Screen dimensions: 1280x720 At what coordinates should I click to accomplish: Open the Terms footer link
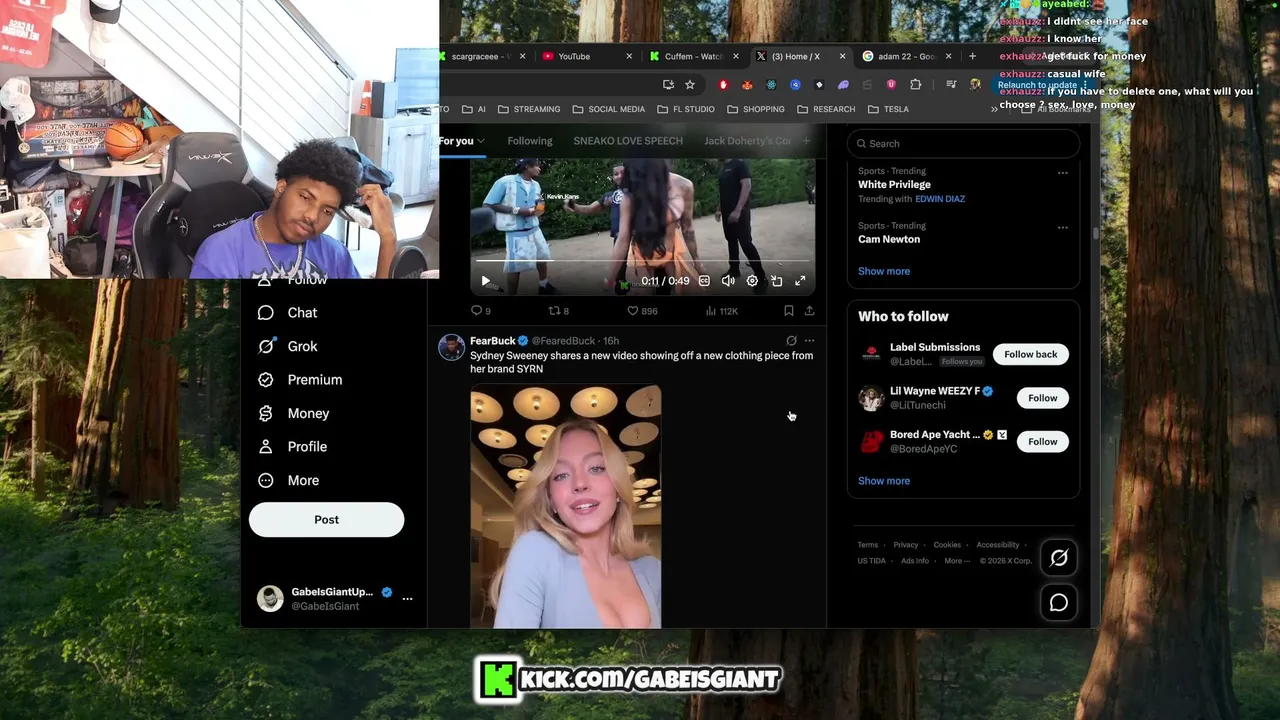(867, 545)
